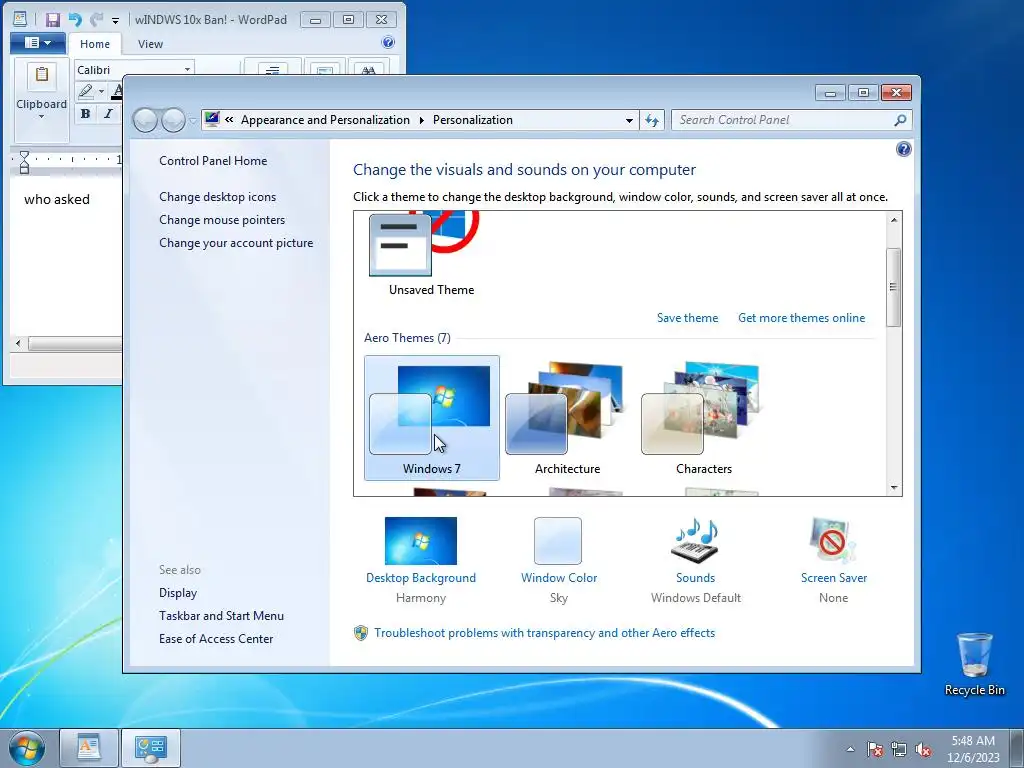Click the Clipboard paste icon in WordPad

(x=42, y=76)
